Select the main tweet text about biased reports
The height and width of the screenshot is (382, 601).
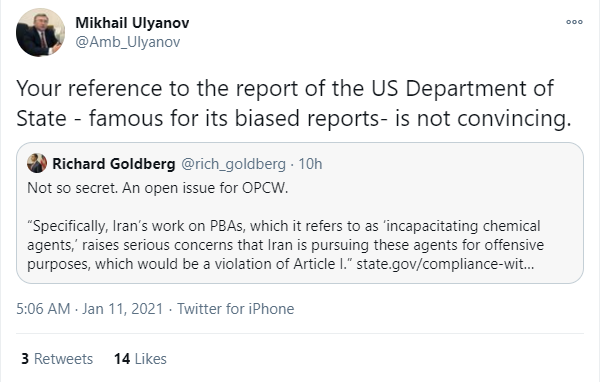point(294,103)
